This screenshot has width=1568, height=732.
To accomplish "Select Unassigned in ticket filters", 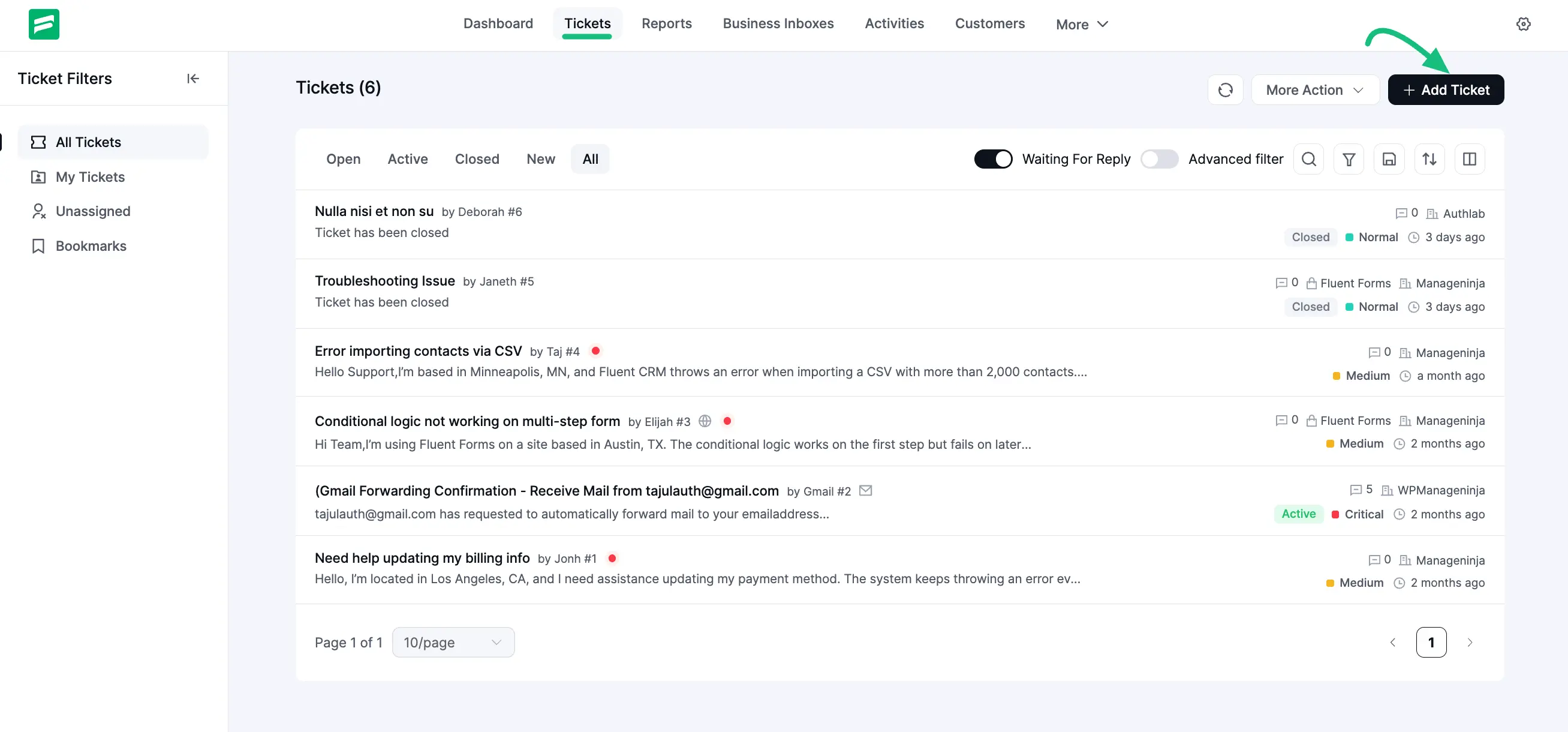I will click(x=92, y=211).
